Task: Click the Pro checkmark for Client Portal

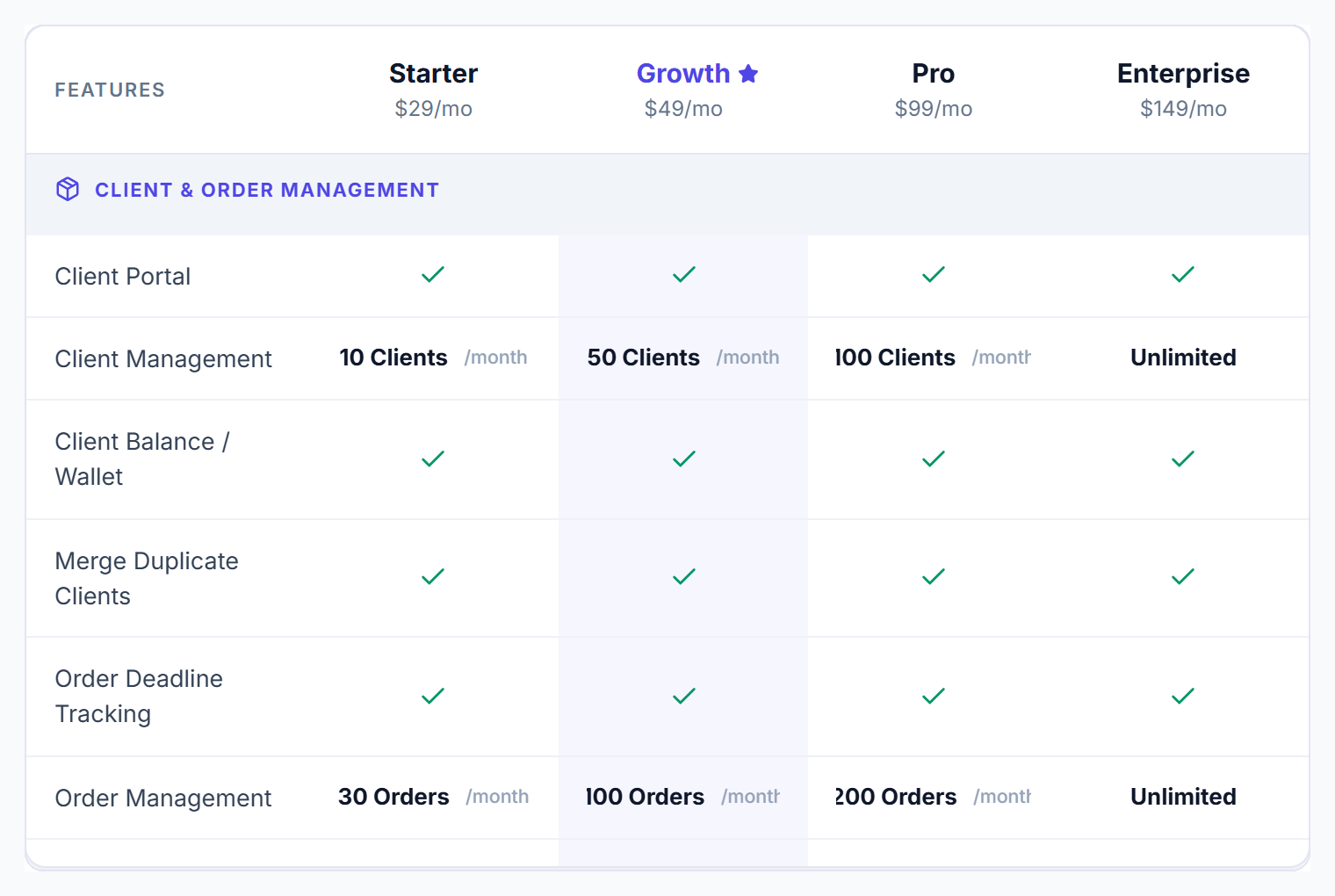Action: point(934,275)
